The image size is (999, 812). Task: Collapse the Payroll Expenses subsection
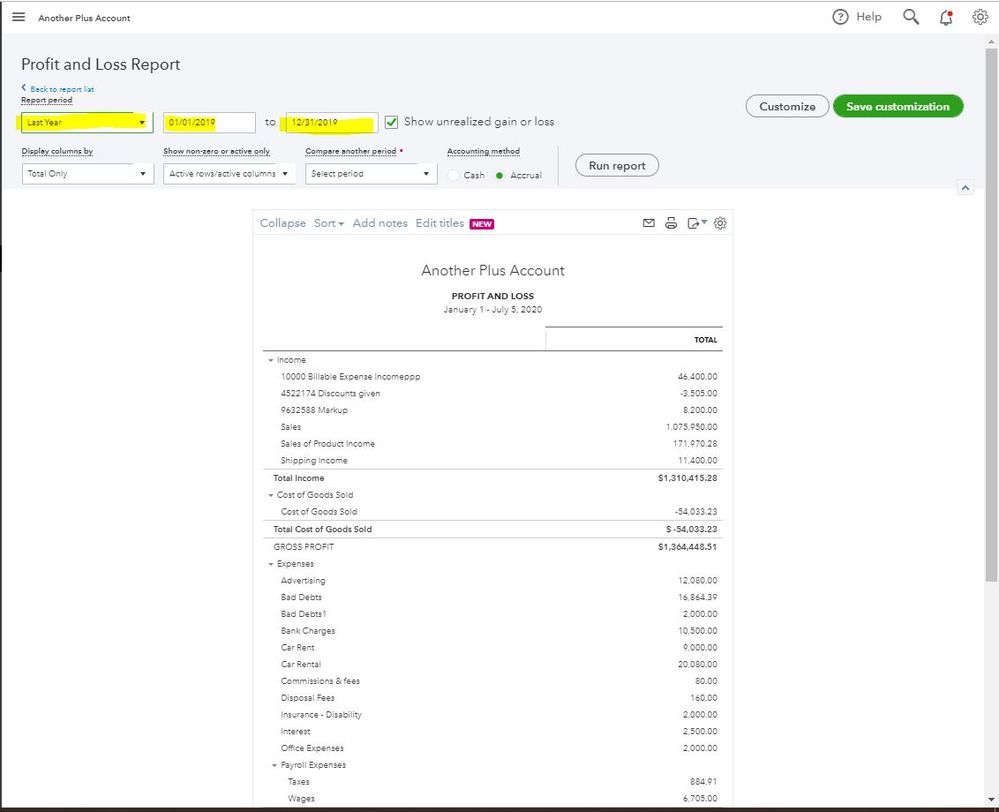tap(275, 765)
